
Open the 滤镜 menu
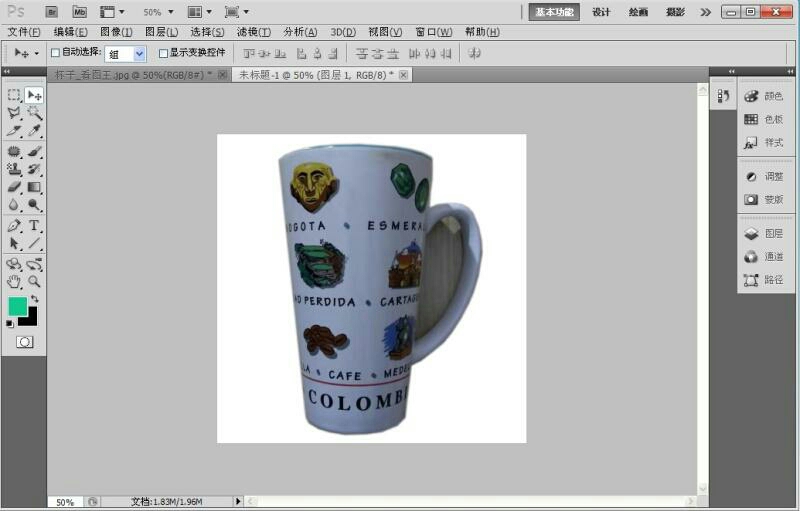pos(254,32)
